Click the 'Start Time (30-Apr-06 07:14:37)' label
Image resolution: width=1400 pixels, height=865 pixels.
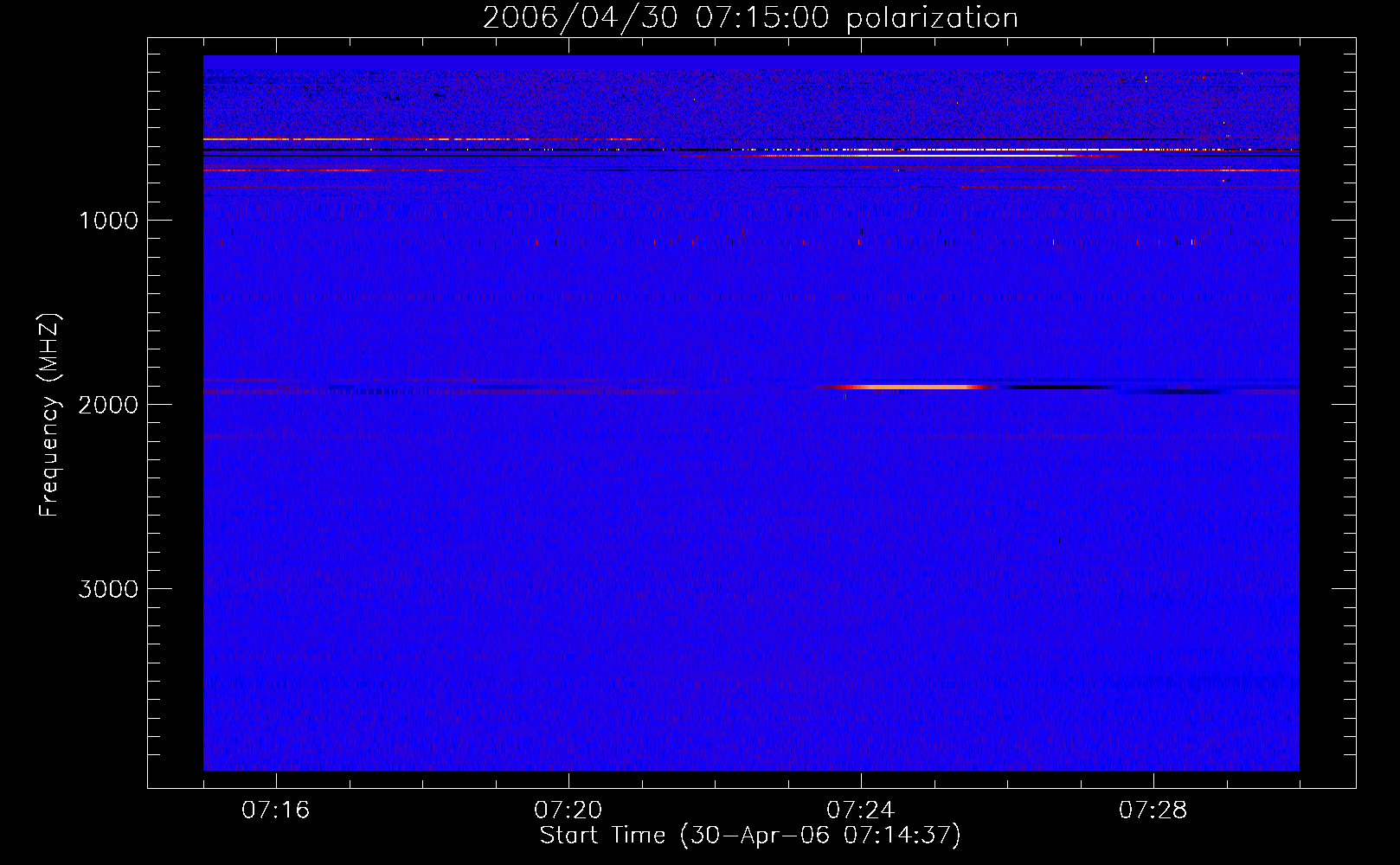click(750, 836)
